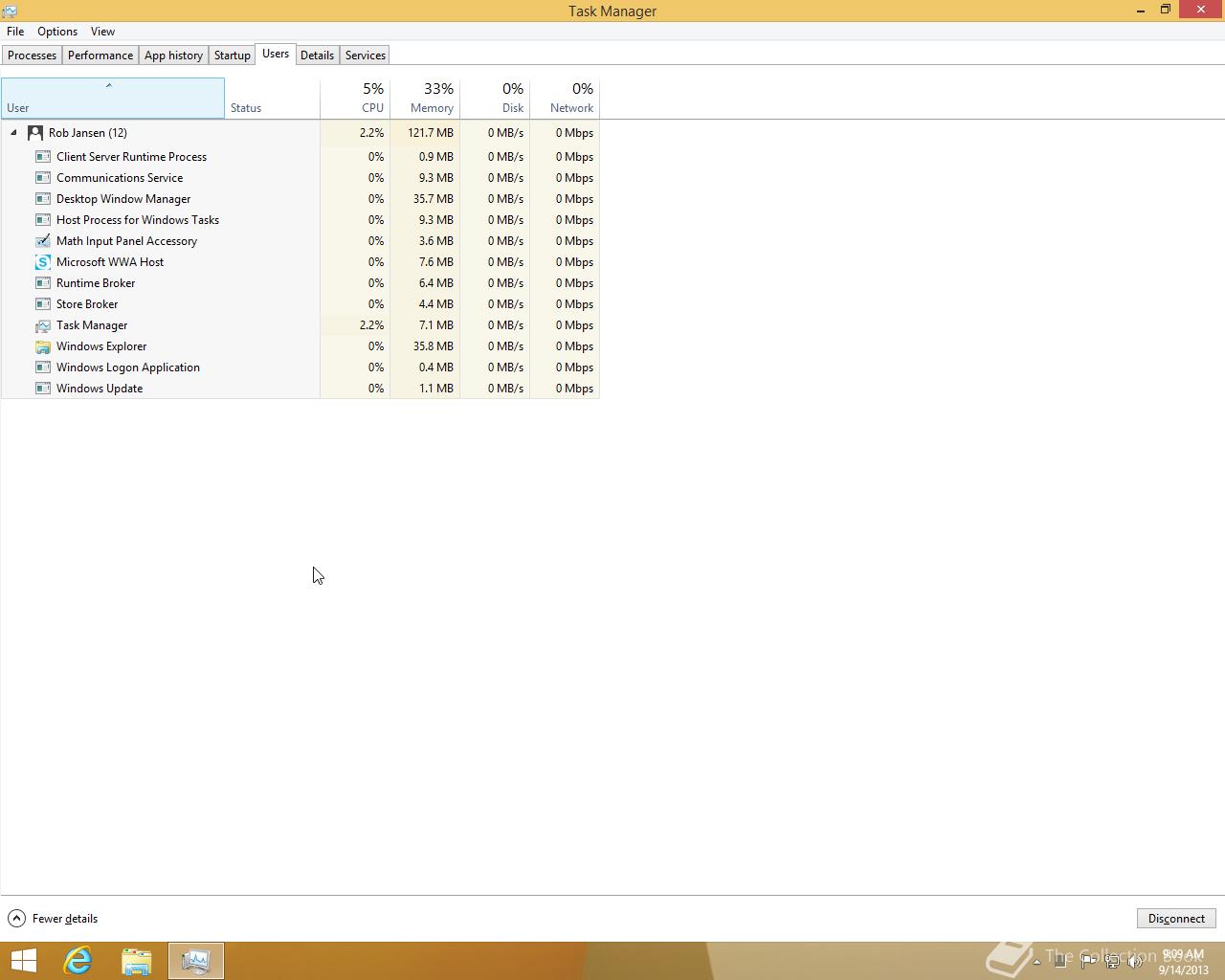
Task: Click the 7.1 MB memory value
Action: coord(436,325)
